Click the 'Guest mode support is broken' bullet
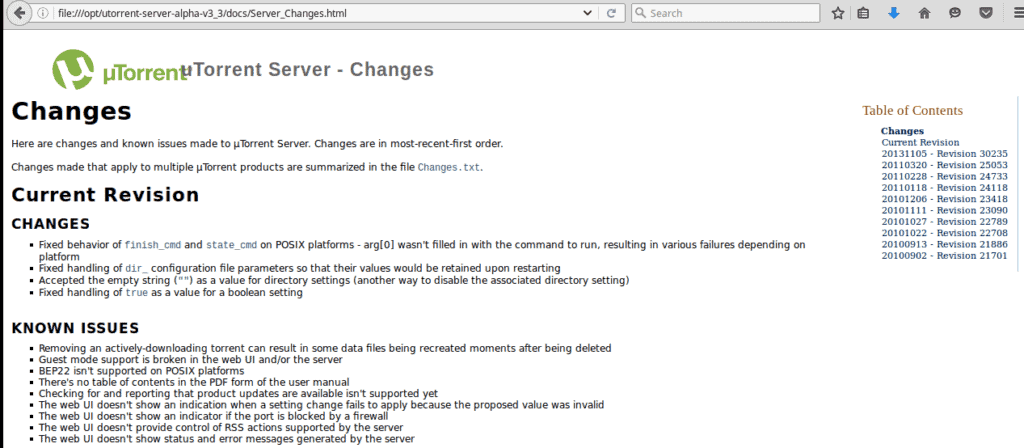The image size is (1024, 448). coord(191,360)
